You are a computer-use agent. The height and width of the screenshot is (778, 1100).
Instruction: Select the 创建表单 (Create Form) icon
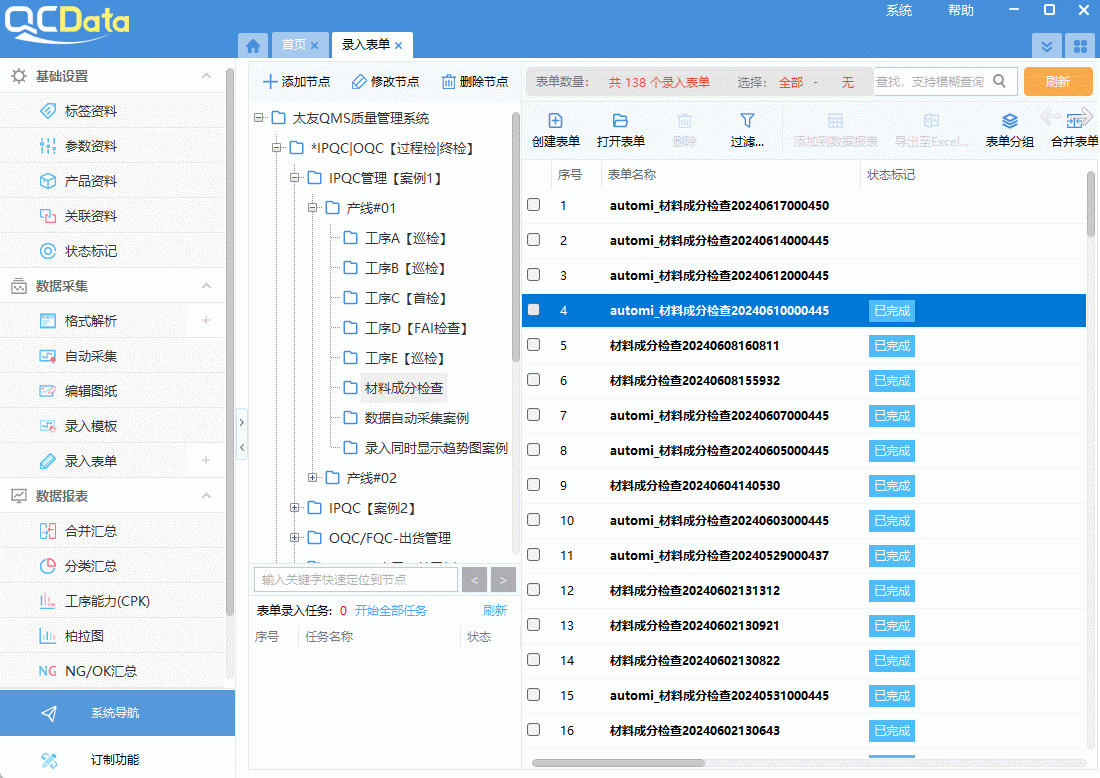[556, 129]
